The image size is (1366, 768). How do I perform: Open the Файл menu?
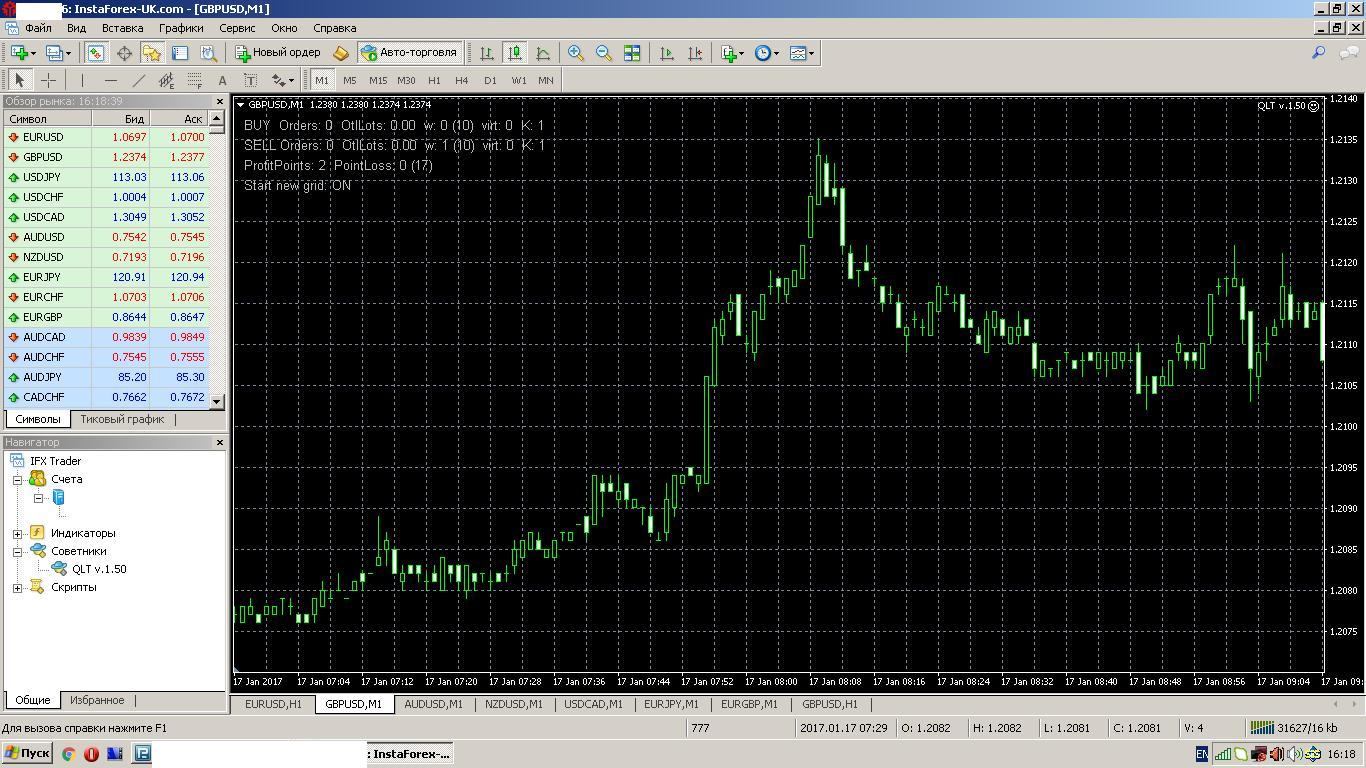coord(38,28)
